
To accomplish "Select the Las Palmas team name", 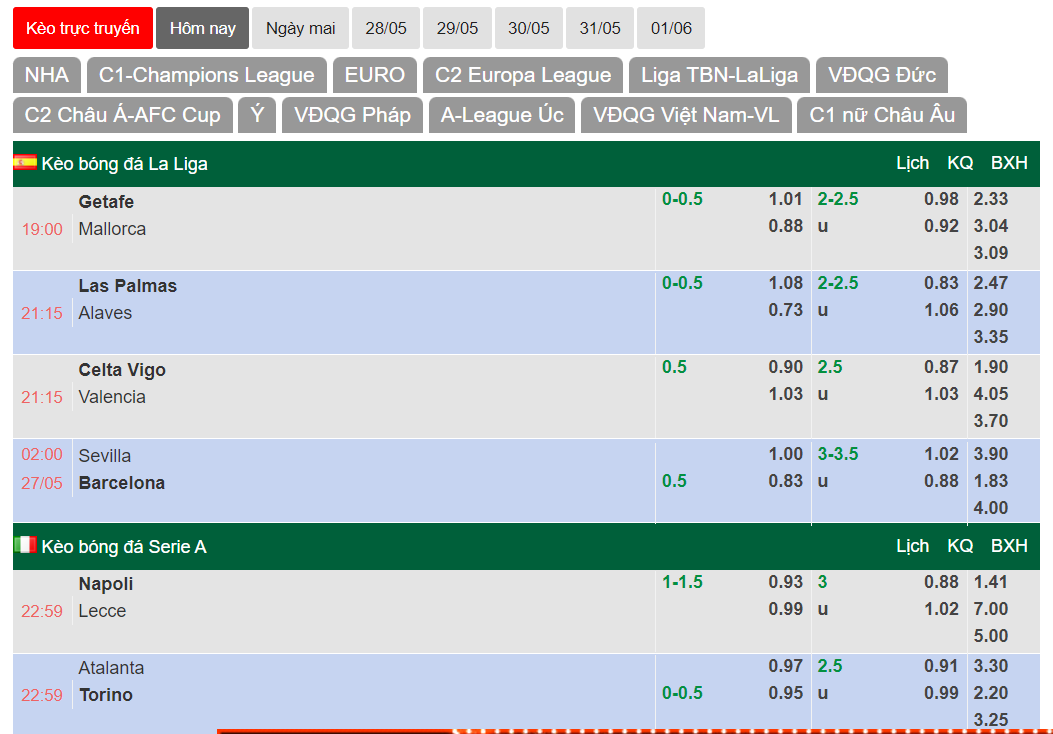I will [128, 285].
